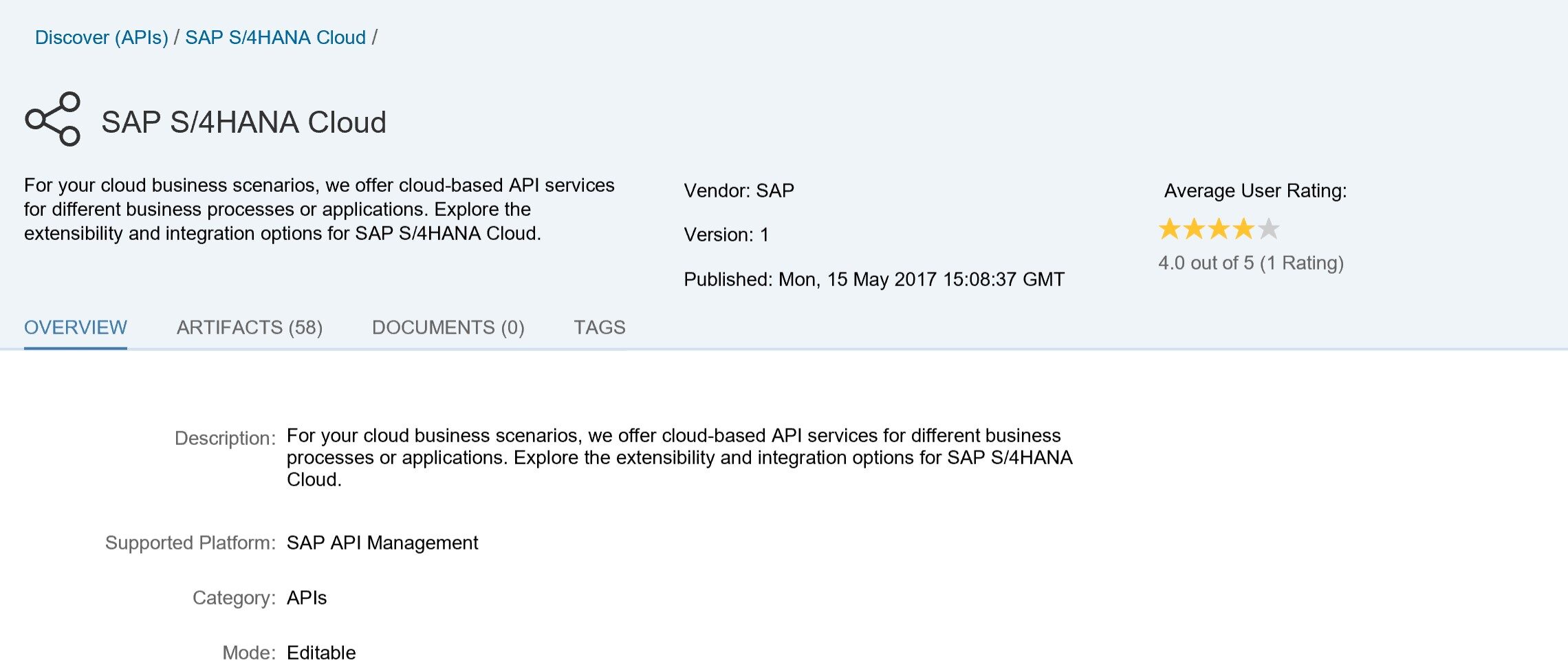This screenshot has width=1568, height=665.
Task: Click the SAP S/4HANA Cloud page title
Action: point(243,122)
